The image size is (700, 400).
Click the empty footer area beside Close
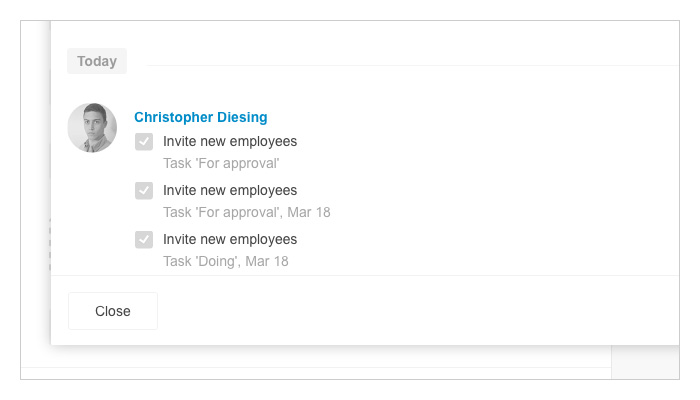coord(417,311)
